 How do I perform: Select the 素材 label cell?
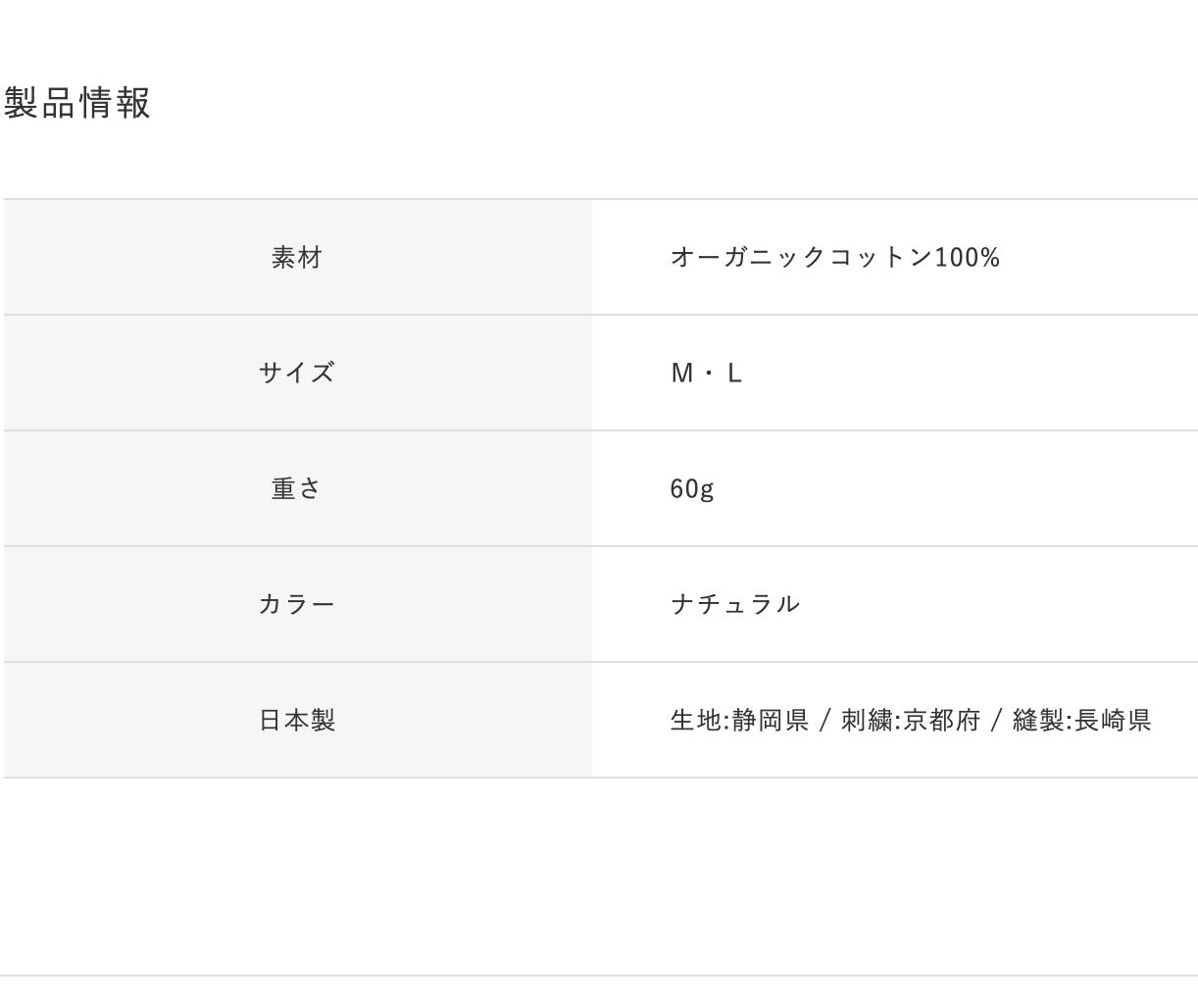coord(297,258)
